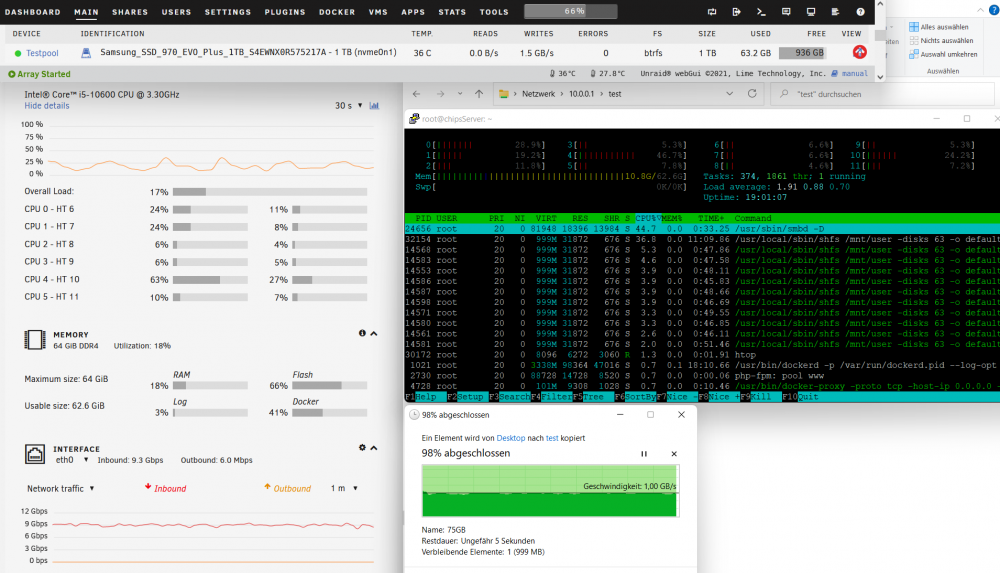Open the 30 s interval dropdown

(x=348, y=105)
